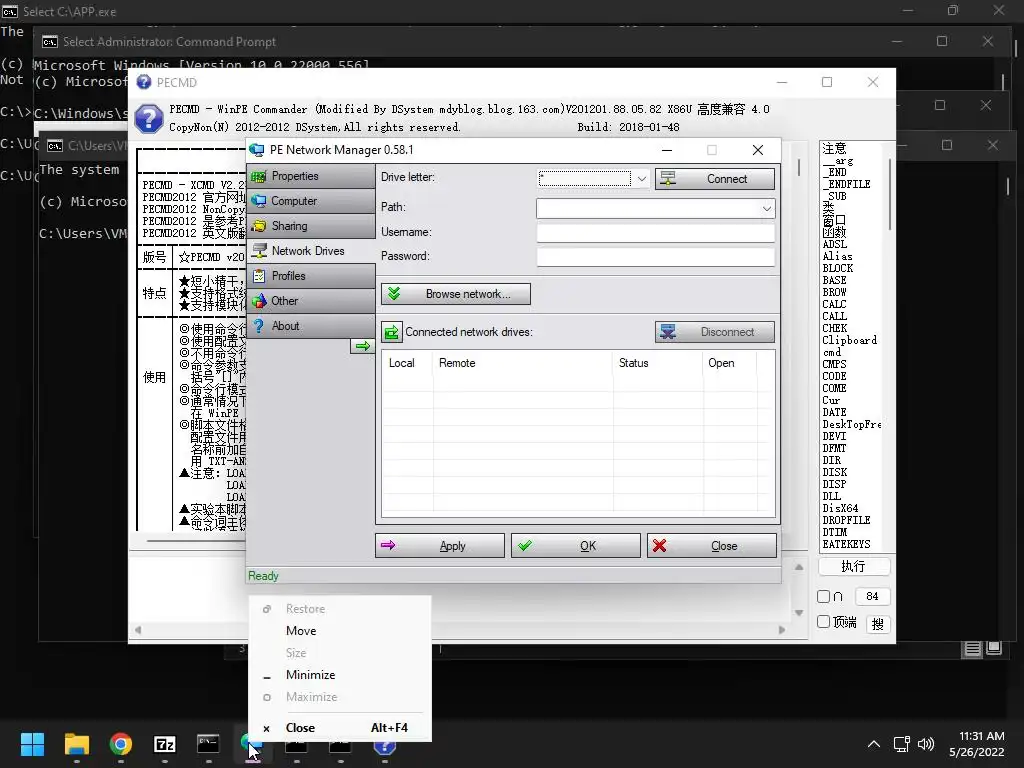Open the Properties tab in PE Network Manager

311,176
